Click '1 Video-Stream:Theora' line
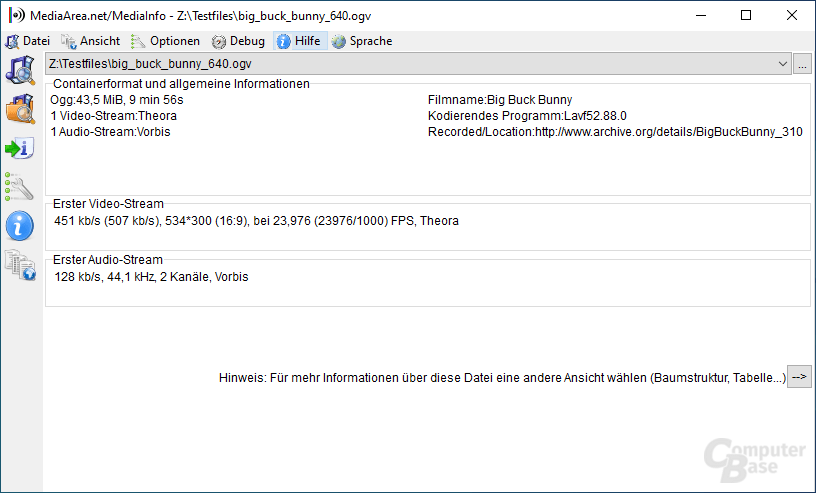This screenshot has height=493, width=816. coord(113,116)
